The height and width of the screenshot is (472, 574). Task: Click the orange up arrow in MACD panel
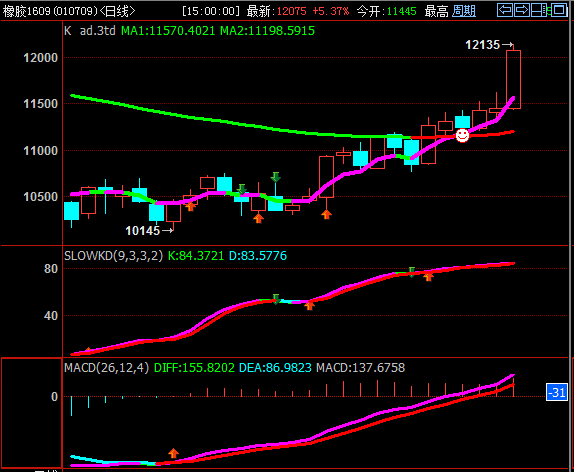(173, 453)
